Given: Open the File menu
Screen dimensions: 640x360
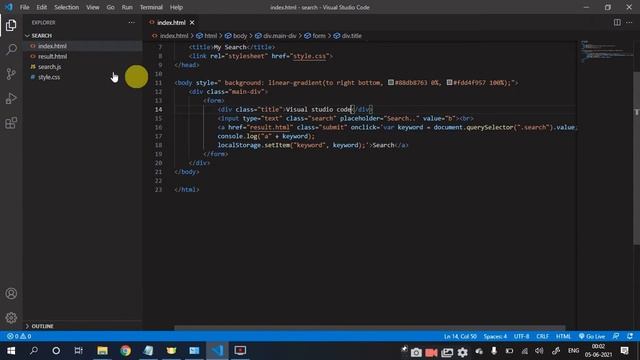Looking at the screenshot, I should [24, 7].
